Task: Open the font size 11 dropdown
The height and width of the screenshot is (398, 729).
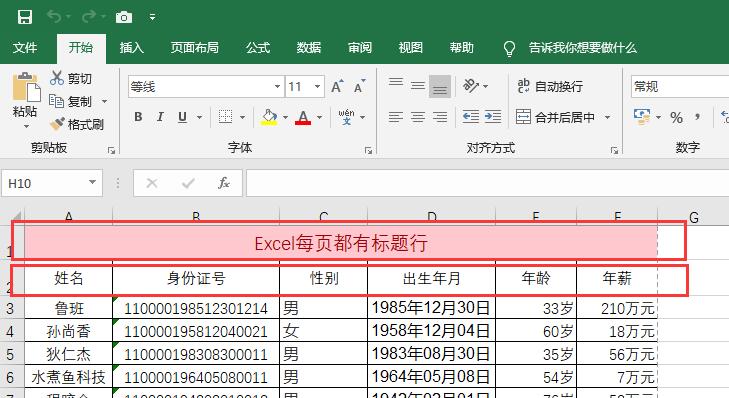Action: (x=318, y=86)
